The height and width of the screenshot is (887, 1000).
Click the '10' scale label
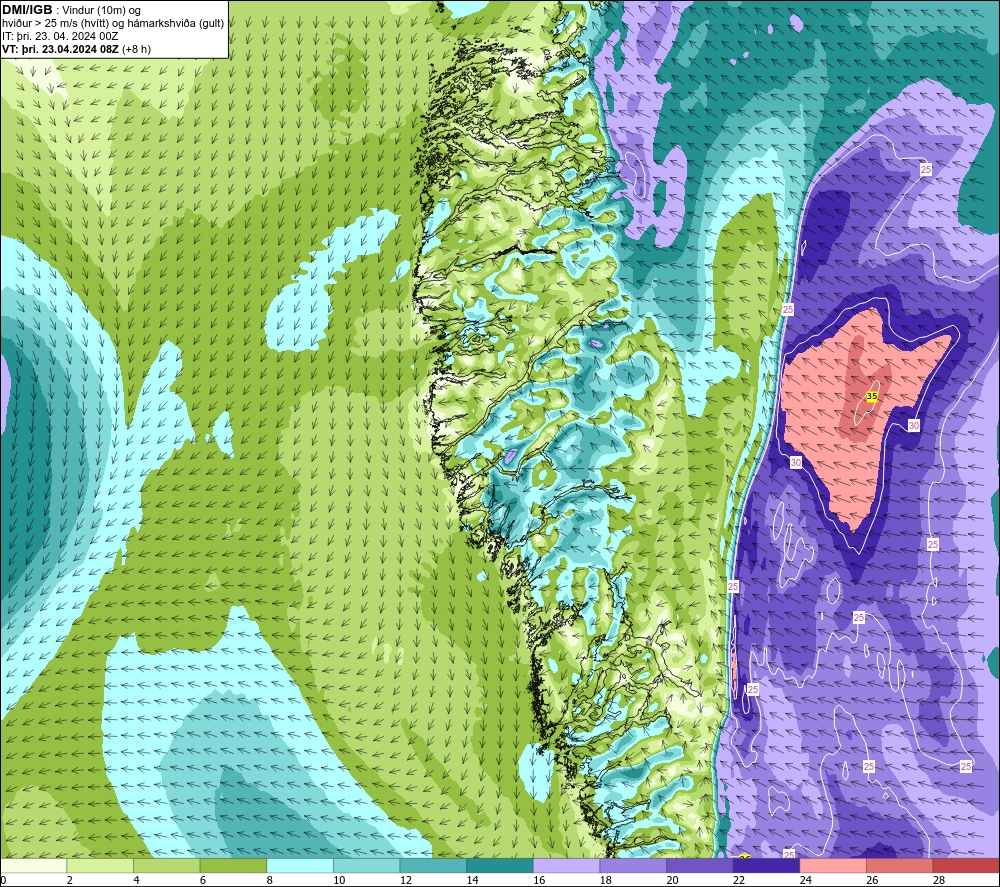339,880
